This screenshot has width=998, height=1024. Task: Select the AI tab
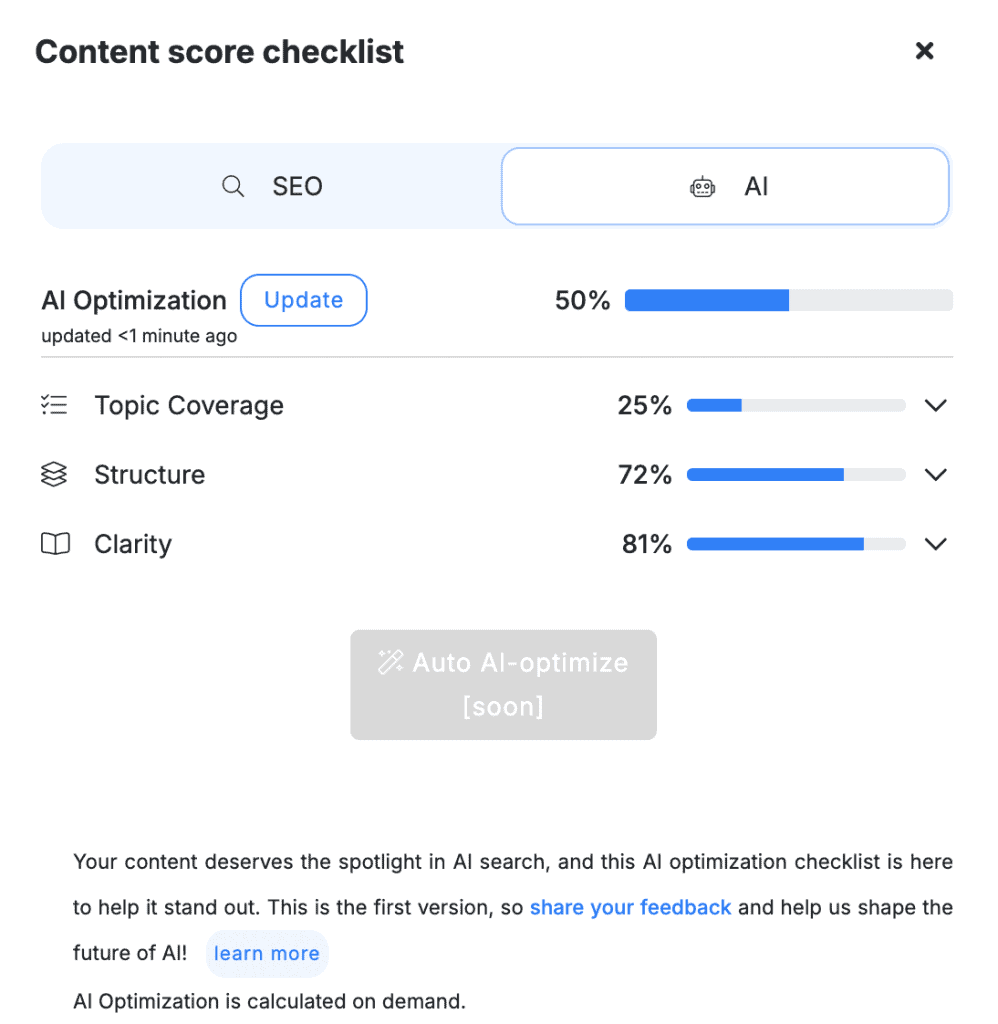[725, 187]
